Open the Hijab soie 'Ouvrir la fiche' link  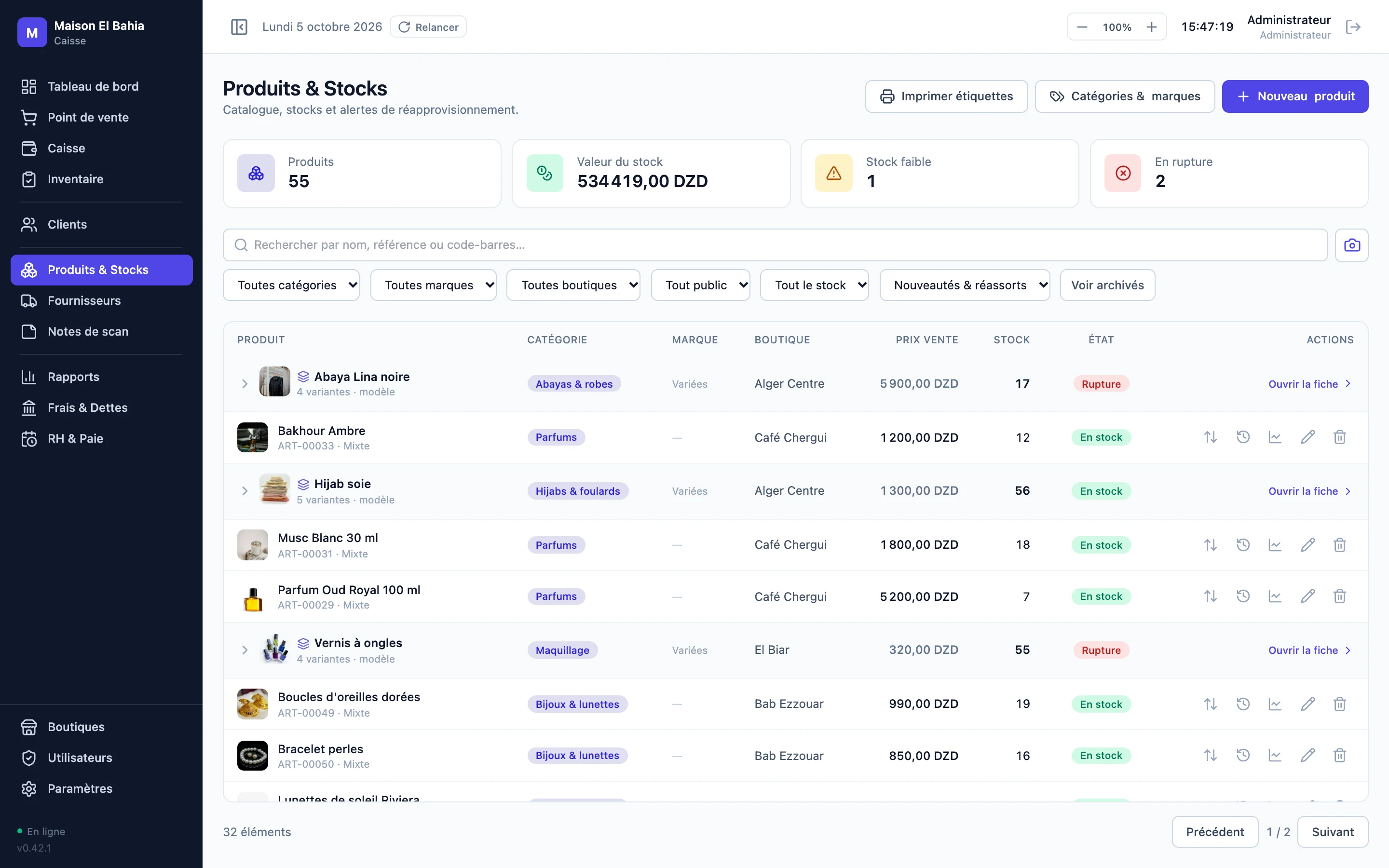tap(1310, 491)
